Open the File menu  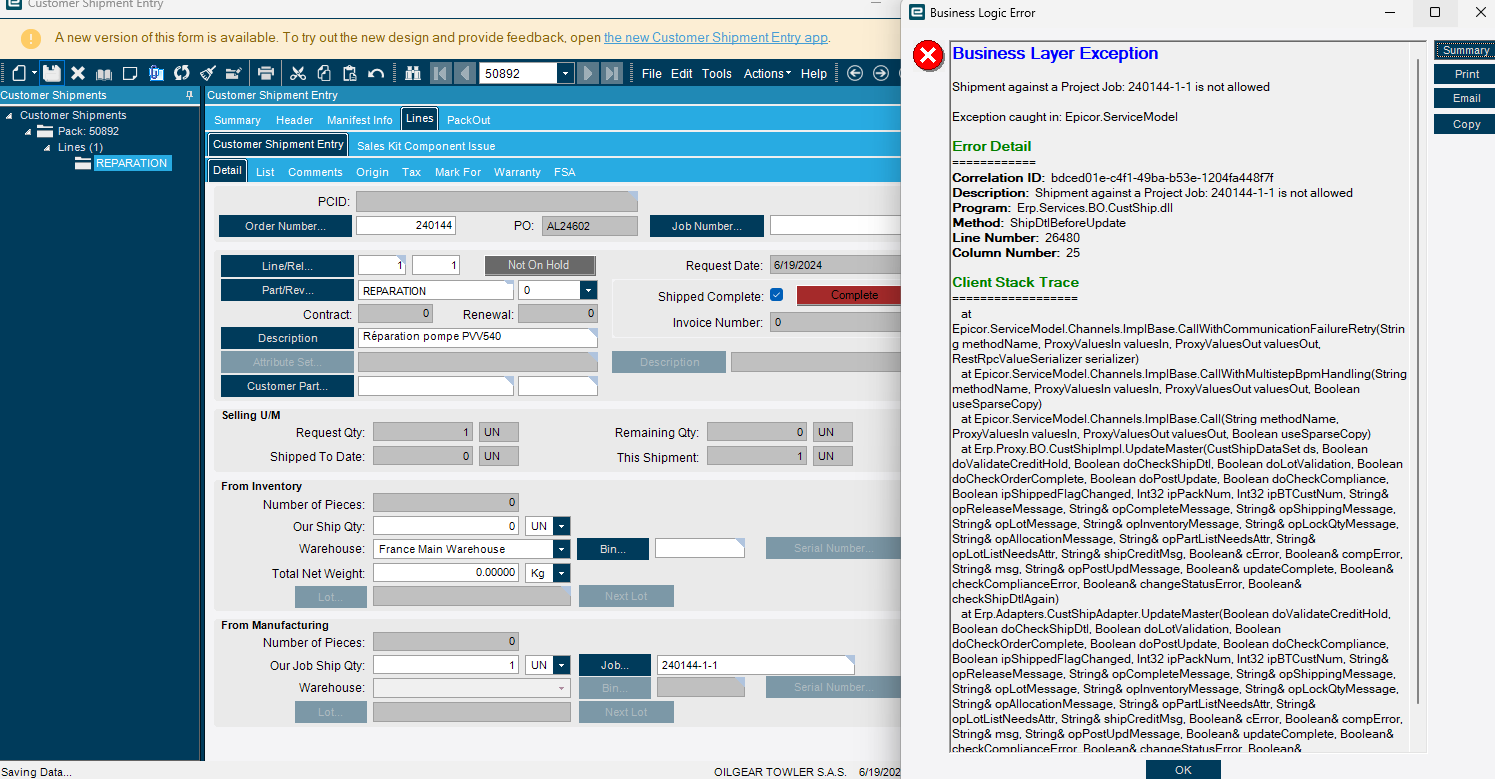[x=652, y=73]
